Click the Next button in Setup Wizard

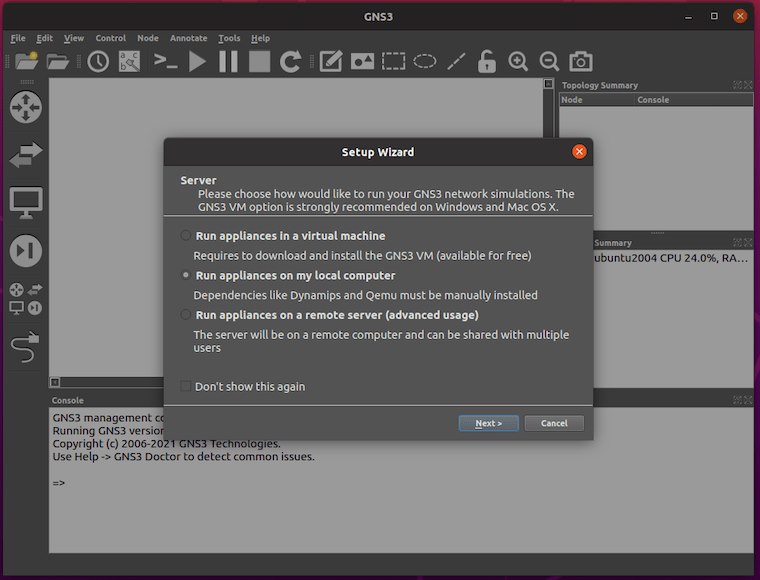click(x=489, y=423)
